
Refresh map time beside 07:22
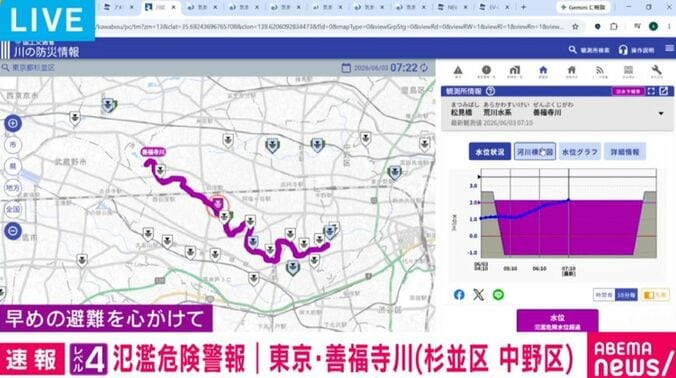point(424,68)
